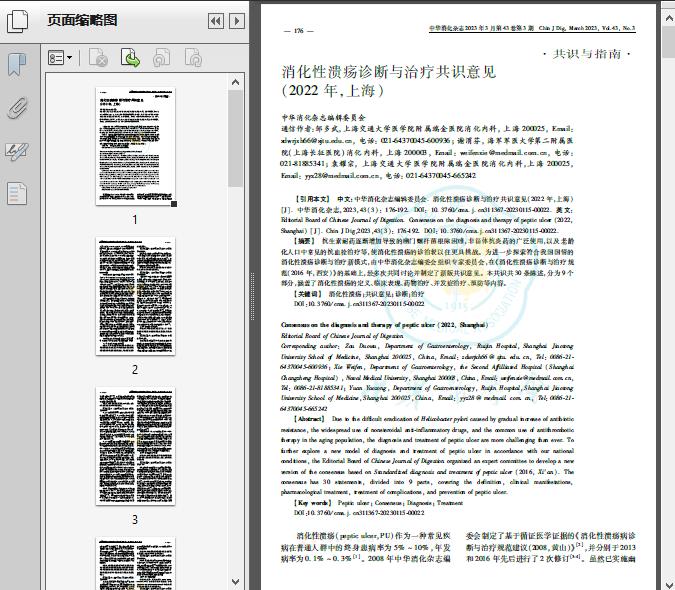Click the extract pages green-arrow icon

(x=130, y=58)
